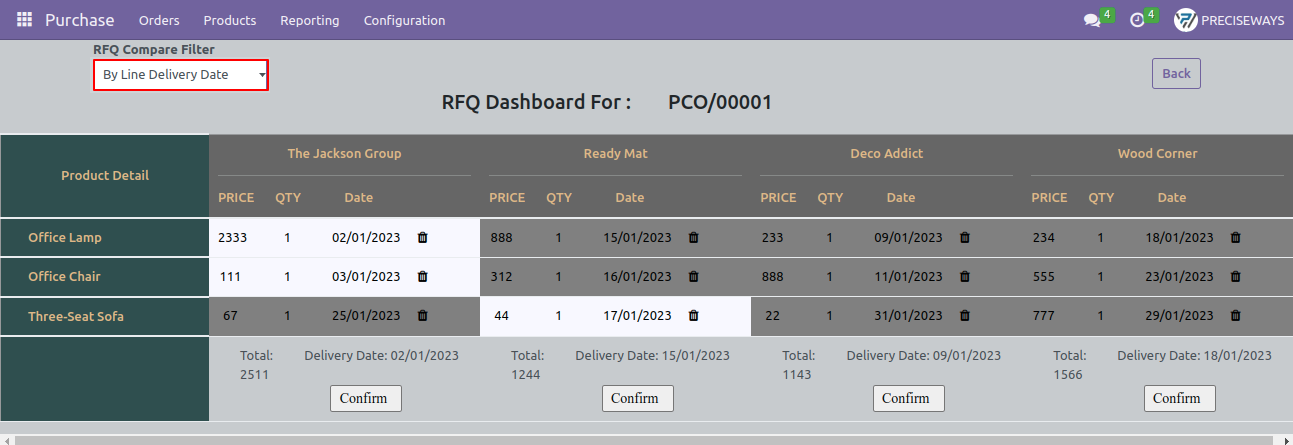Open the Reporting menu
This screenshot has width=1293, height=445.
(310, 20)
